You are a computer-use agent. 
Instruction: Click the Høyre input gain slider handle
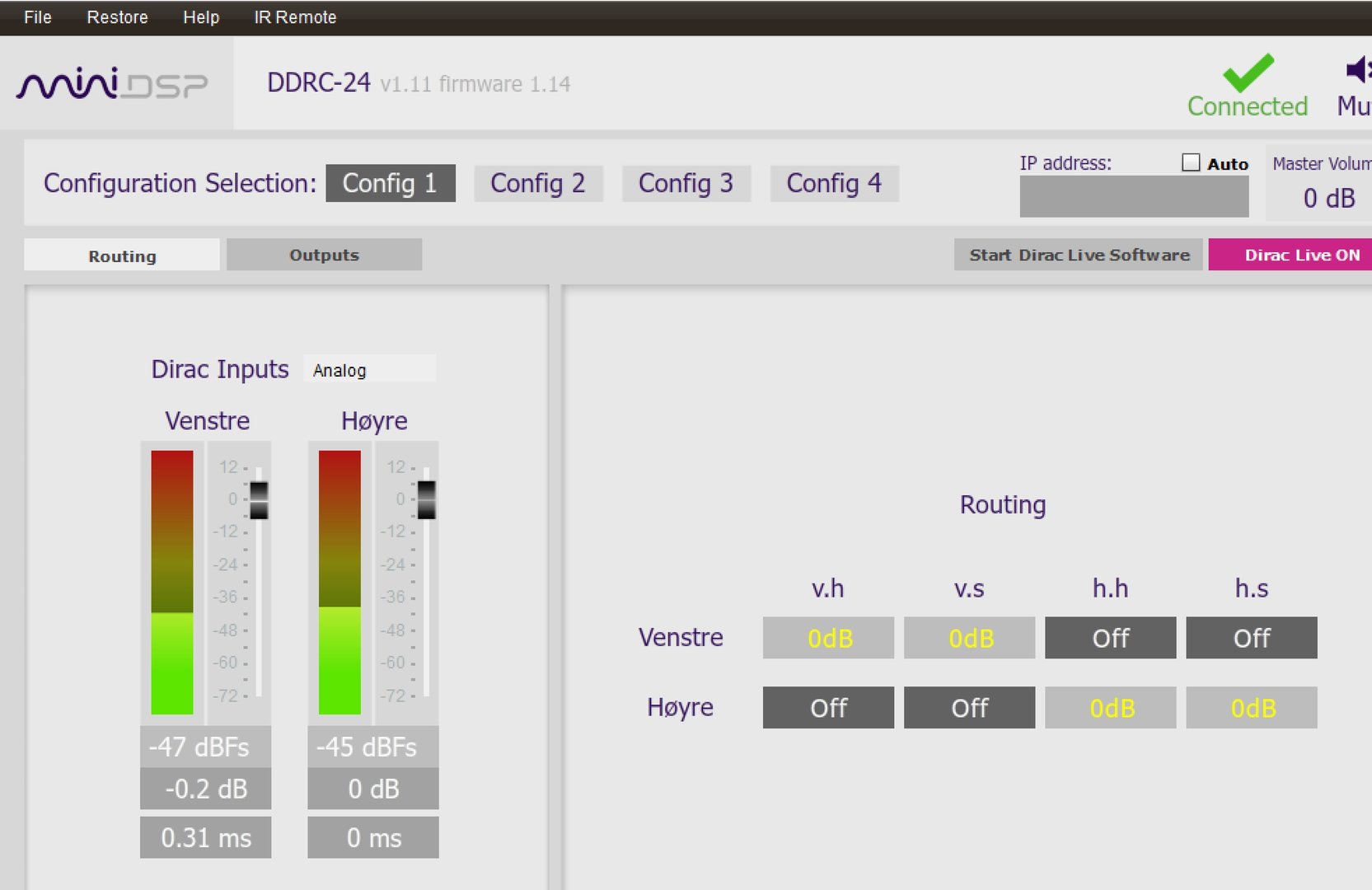pyautogui.click(x=426, y=499)
